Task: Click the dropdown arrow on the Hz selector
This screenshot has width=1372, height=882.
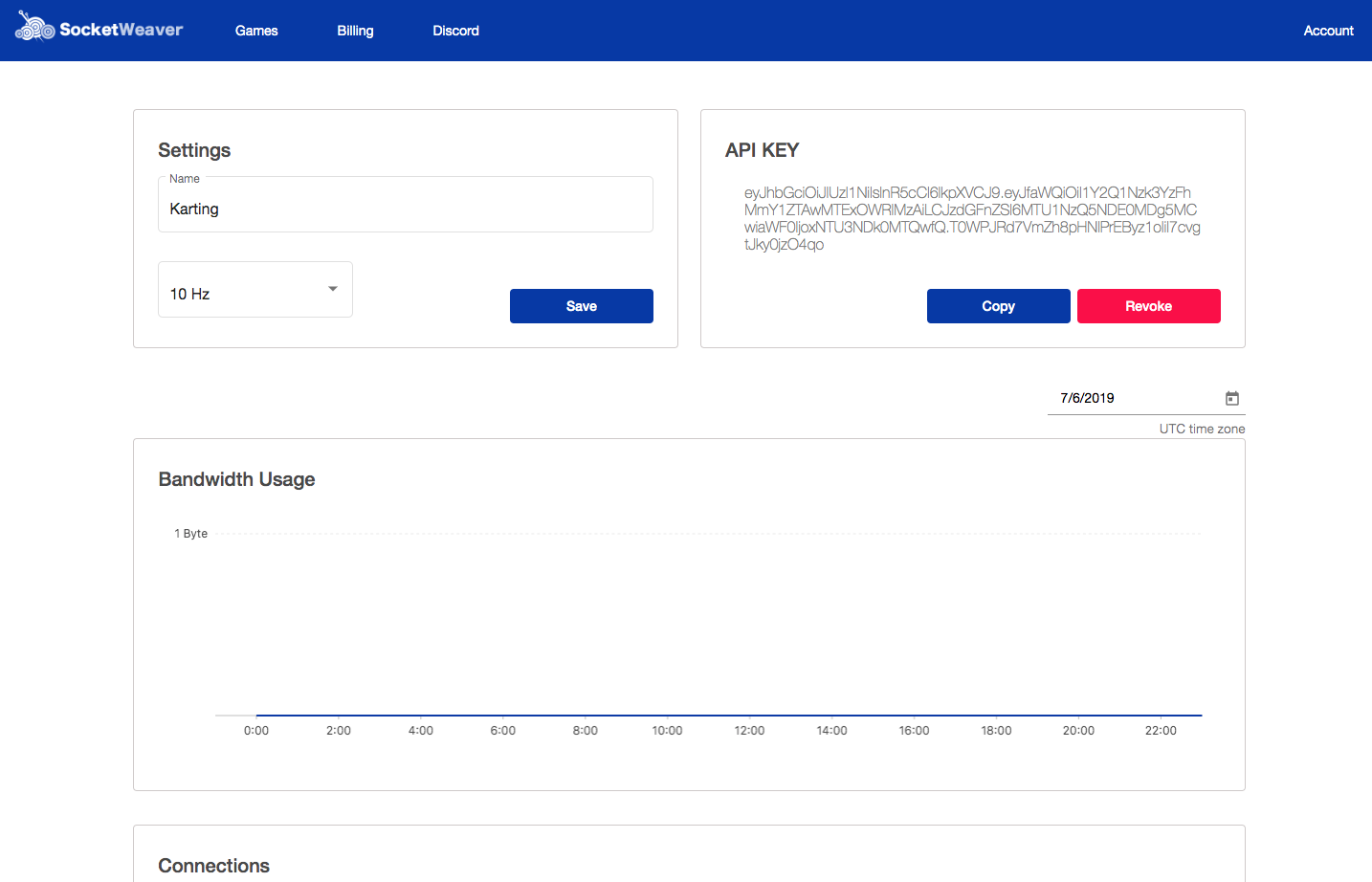Action: coord(332,288)
